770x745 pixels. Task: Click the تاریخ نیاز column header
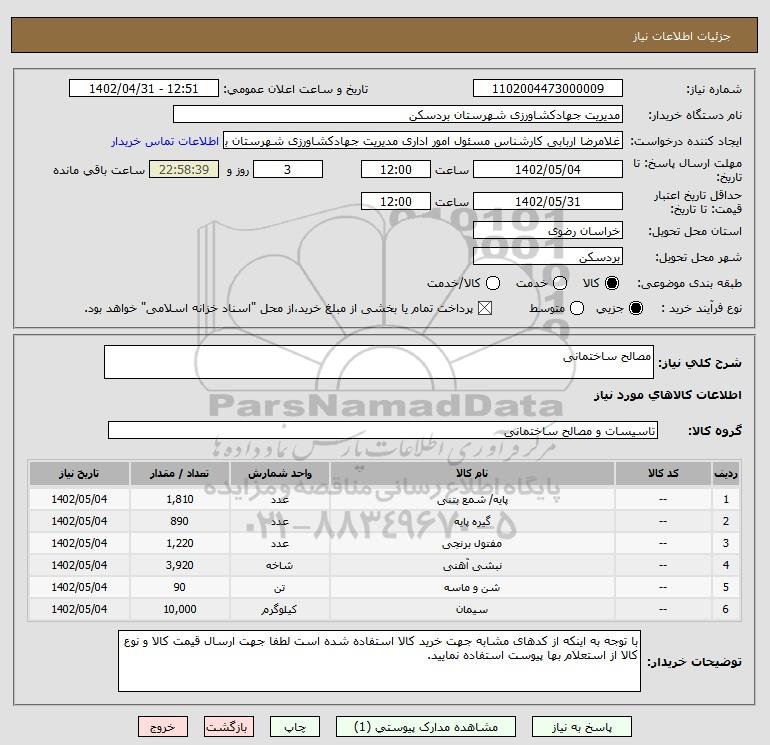pyautogui.click(x=79, y=473)
